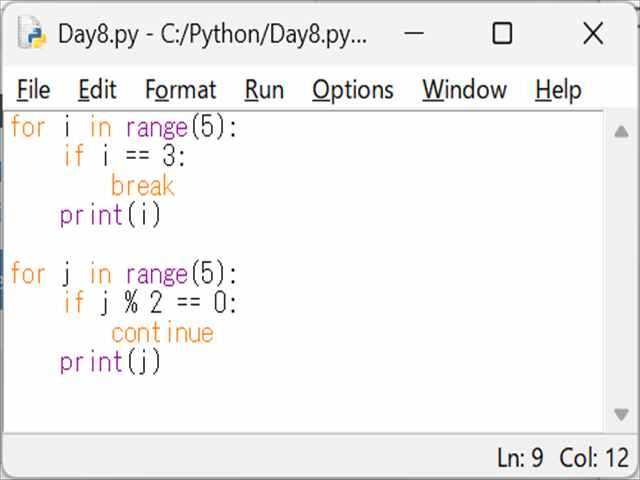The image size is (640, 480).
Task: Close the Day8.py editor window
Action: (593, 33)
